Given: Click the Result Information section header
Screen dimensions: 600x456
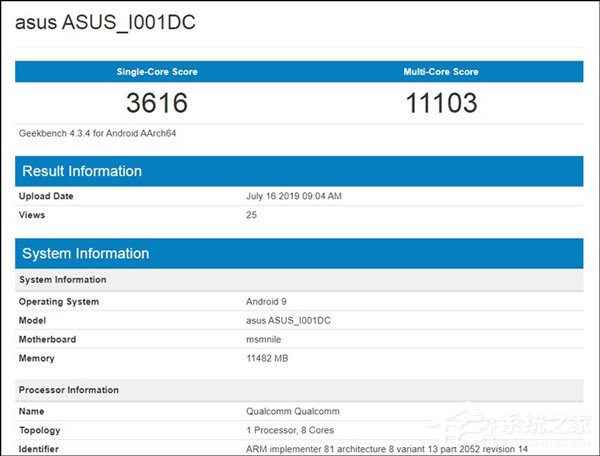Looking at the screenshot, I should pyautogui.click(x=299, y=171).
